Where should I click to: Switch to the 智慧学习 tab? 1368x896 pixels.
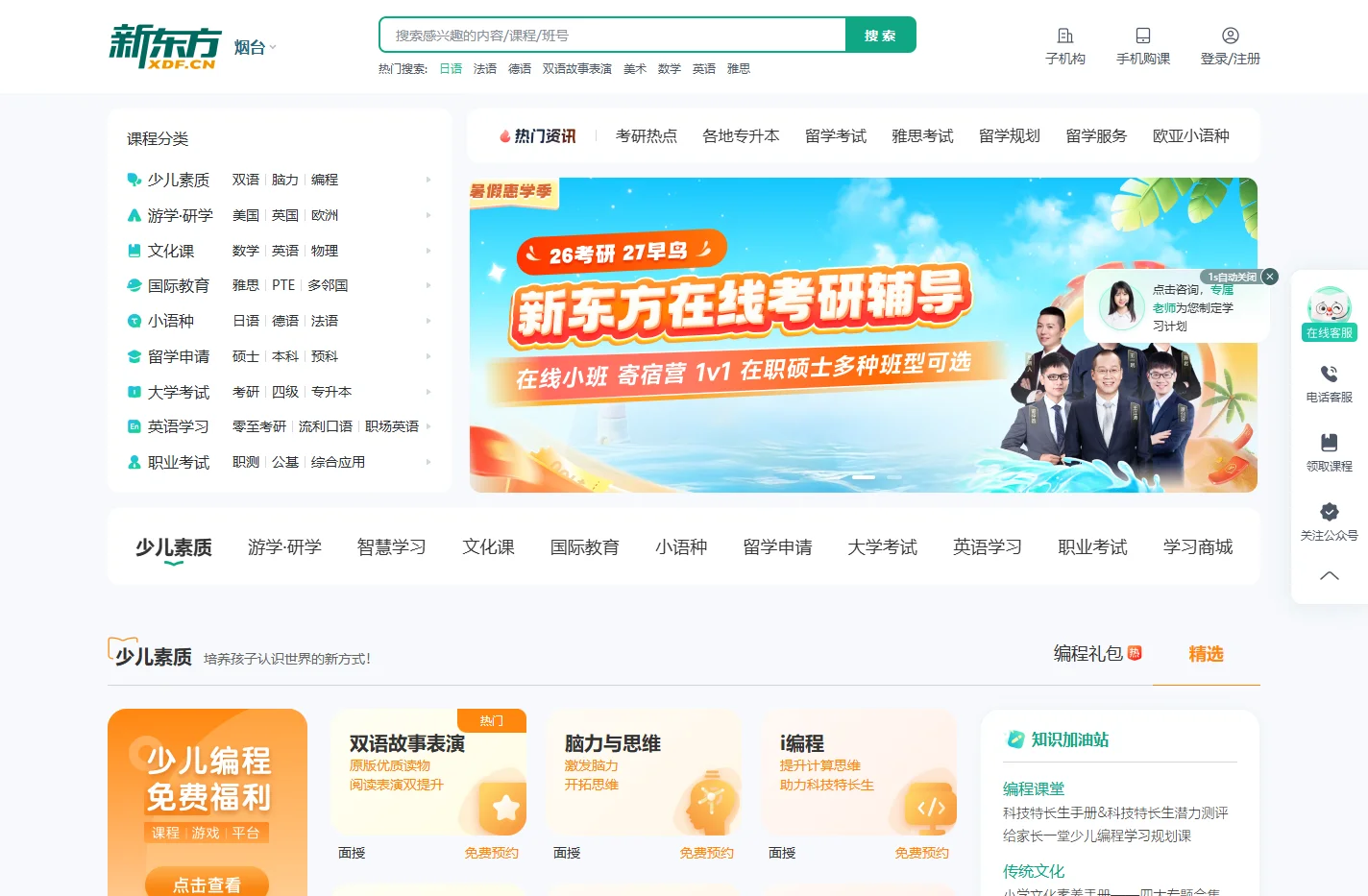pyautogui.click(x=391, y=547)
